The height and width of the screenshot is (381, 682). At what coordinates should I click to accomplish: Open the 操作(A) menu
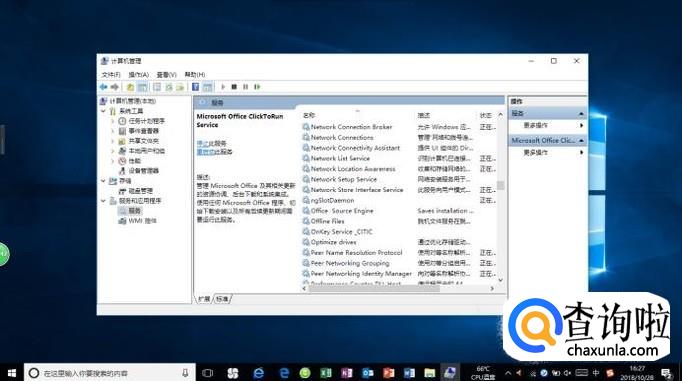(138, 74)
